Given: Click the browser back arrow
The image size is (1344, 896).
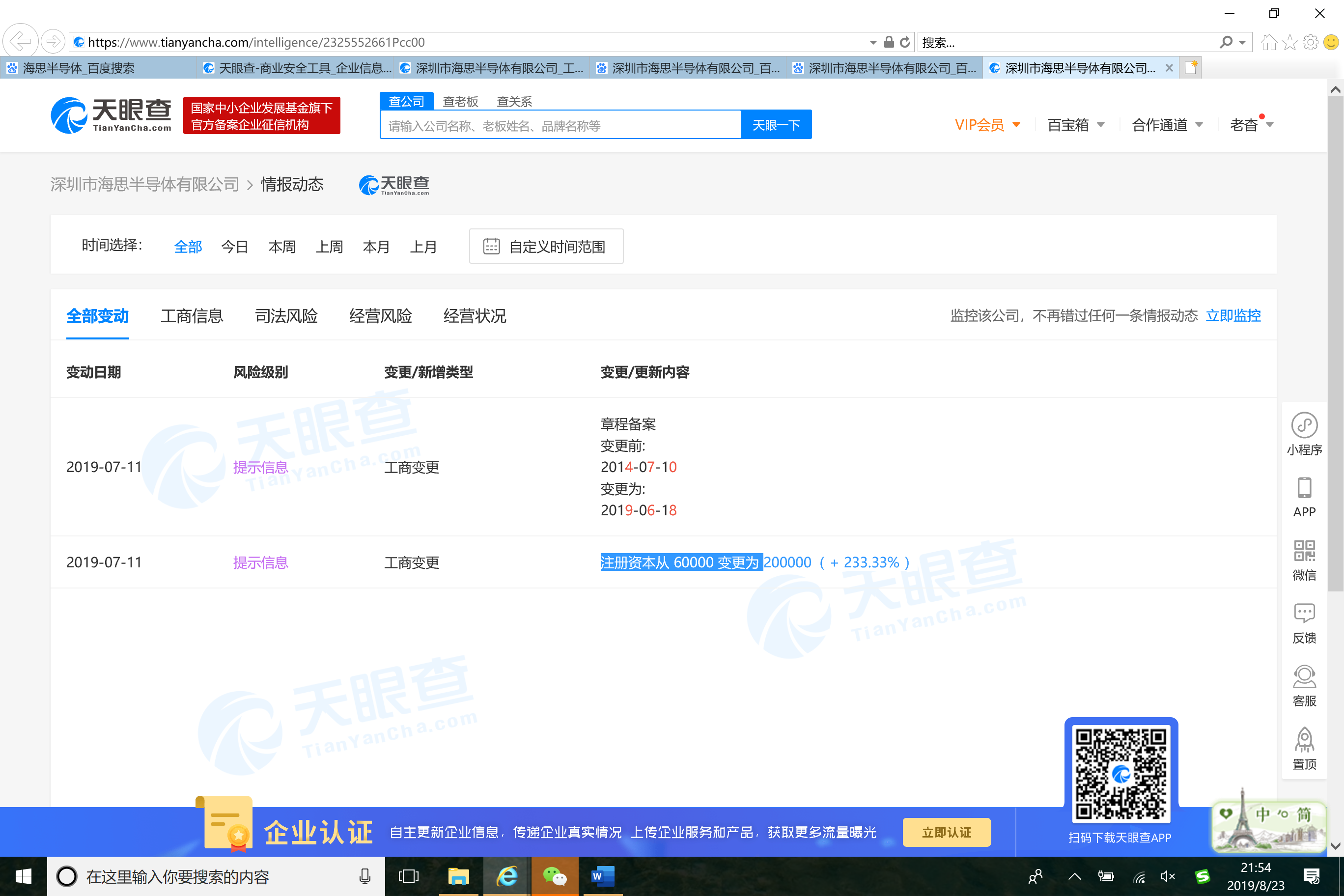Looking at the screenshot, I should 21,41.
